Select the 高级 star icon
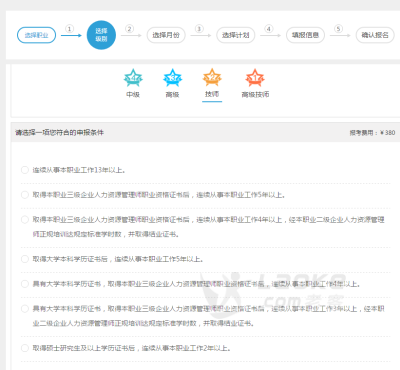The width and height of the screenshot is (400, 370). coord(172,78)
